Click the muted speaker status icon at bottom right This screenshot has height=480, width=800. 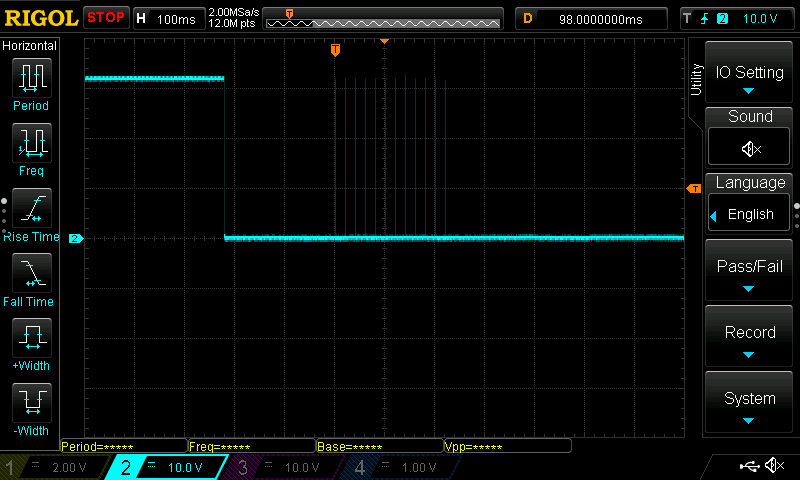click(775, 465)
